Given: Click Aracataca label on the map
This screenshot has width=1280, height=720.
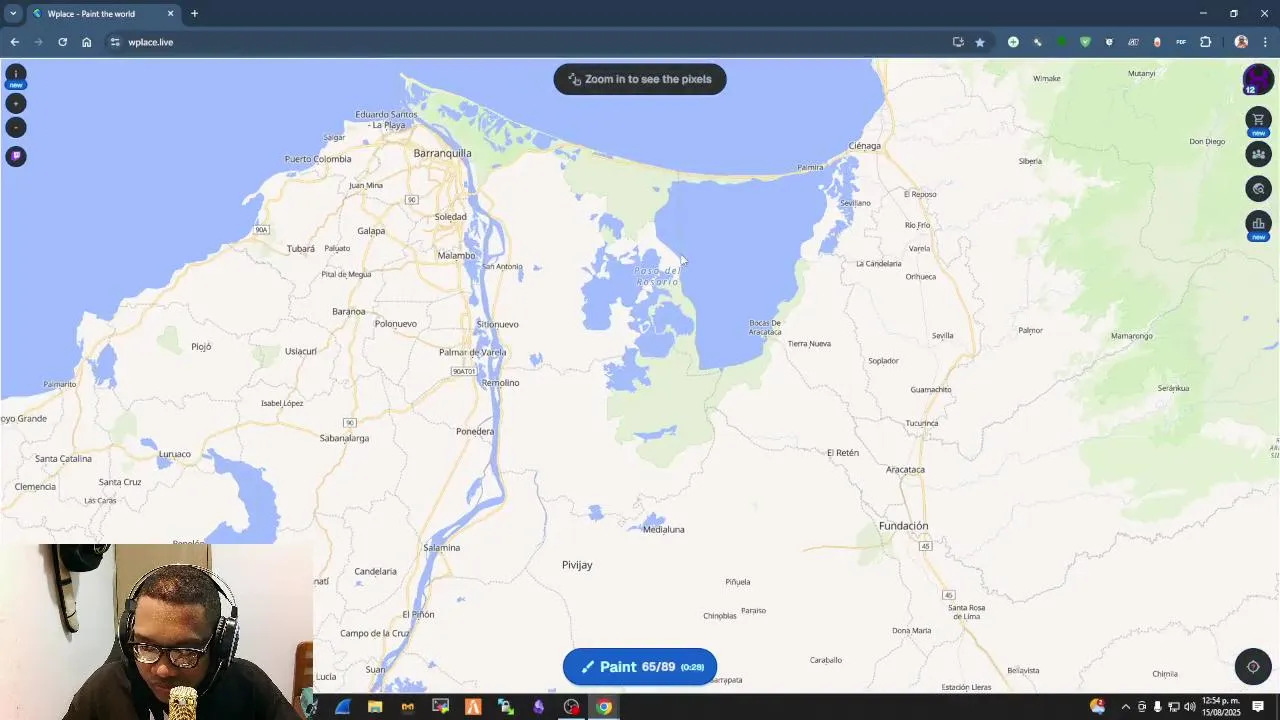Looking at the screenshot, I should click(905, 469).
